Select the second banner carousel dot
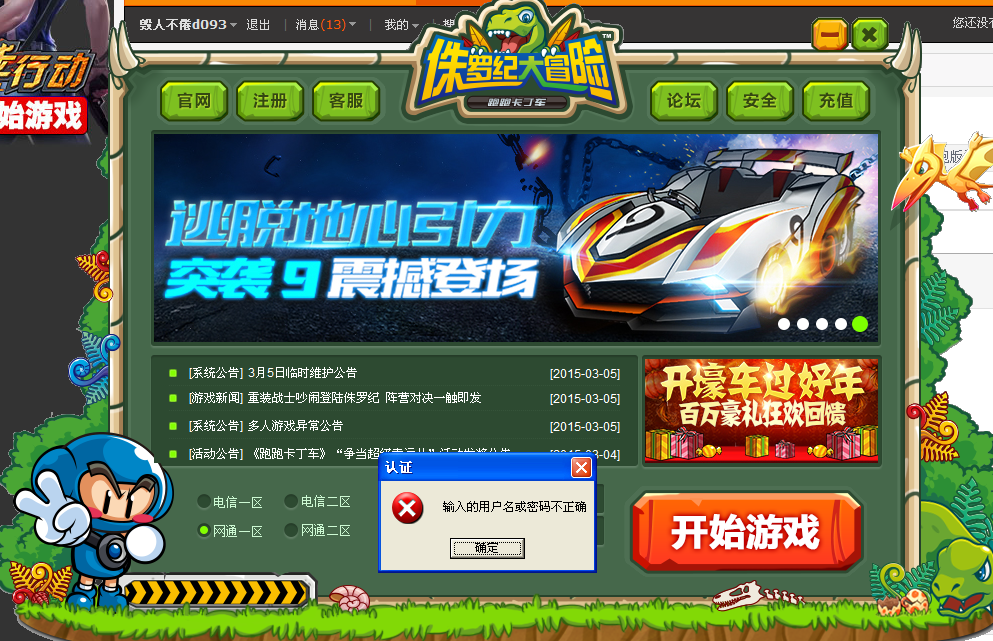The height and width of the screenshot is (641, 993). 803,324
